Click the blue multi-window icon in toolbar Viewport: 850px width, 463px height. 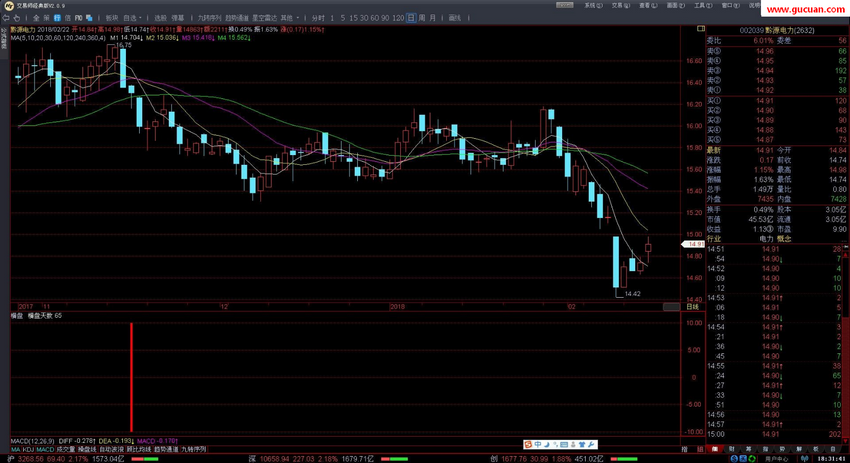coord(89,18)
